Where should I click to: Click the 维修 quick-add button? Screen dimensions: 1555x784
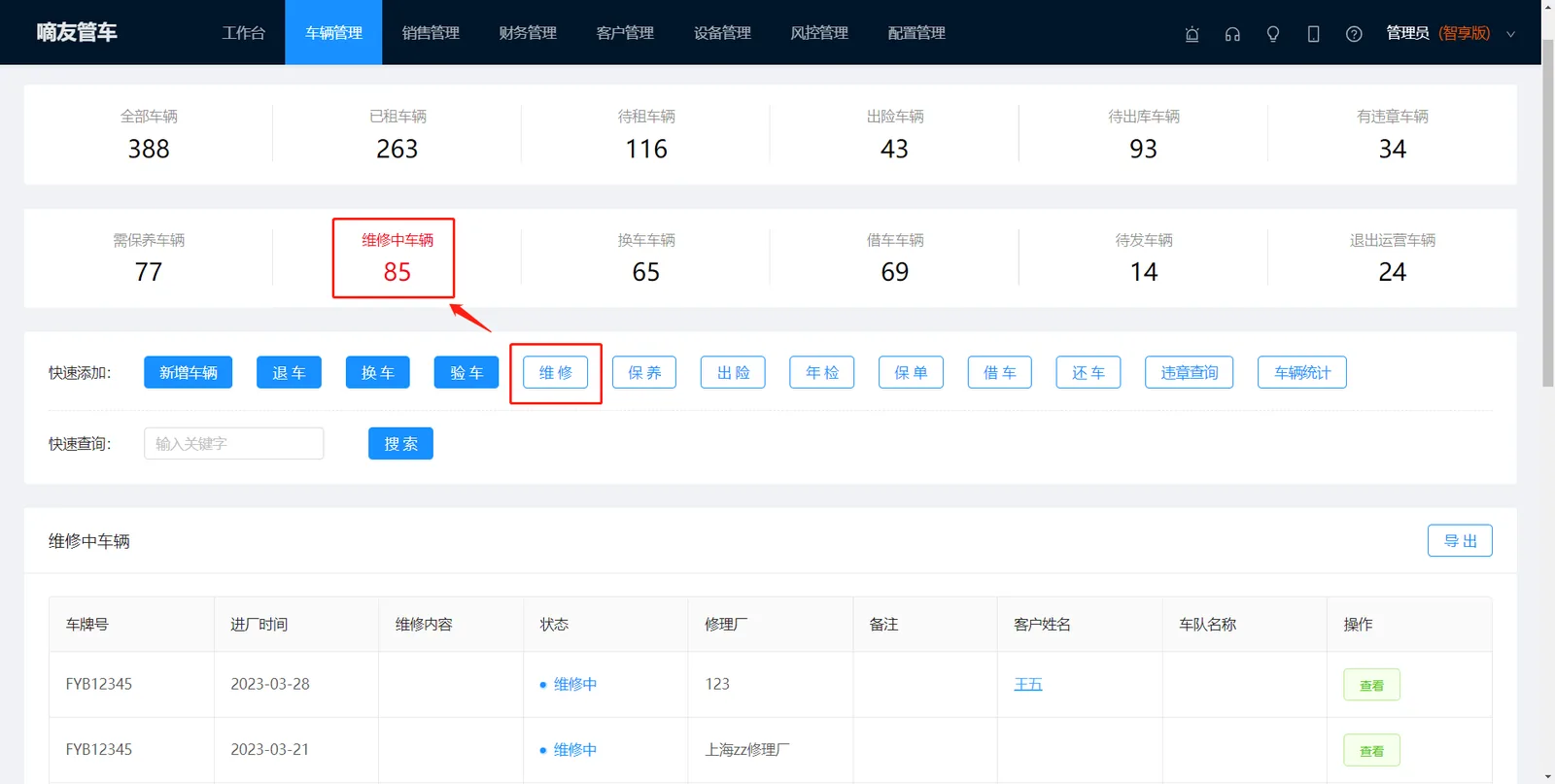pos(556,372)
